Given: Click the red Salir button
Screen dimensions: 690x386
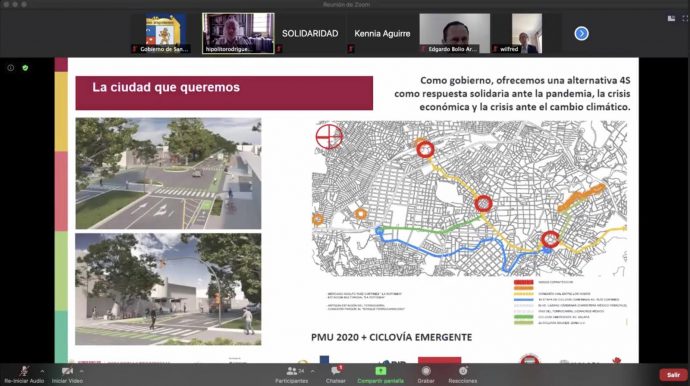Looking at the screenshot, I should coord(673,375).
